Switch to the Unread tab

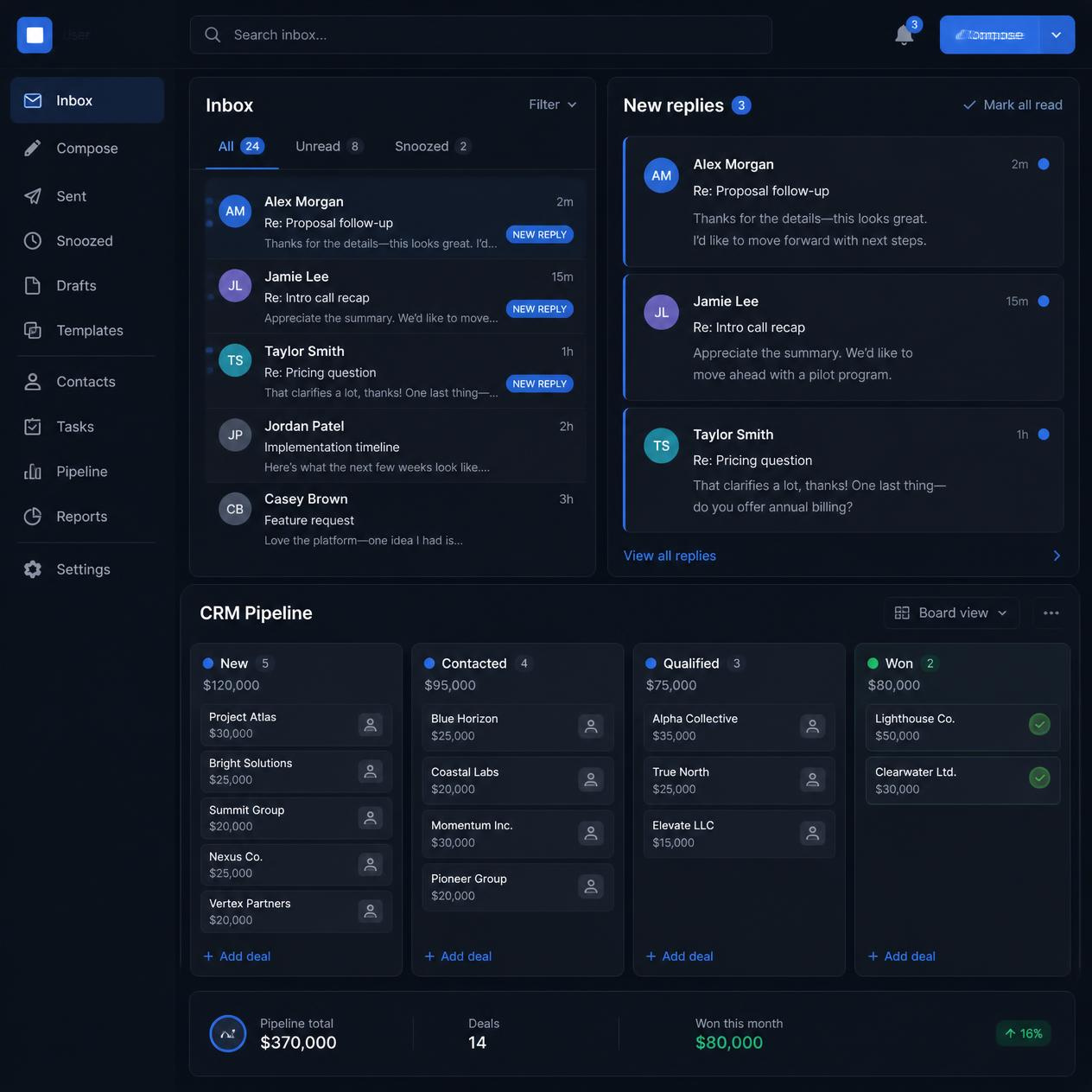click(x=328, y=147)
